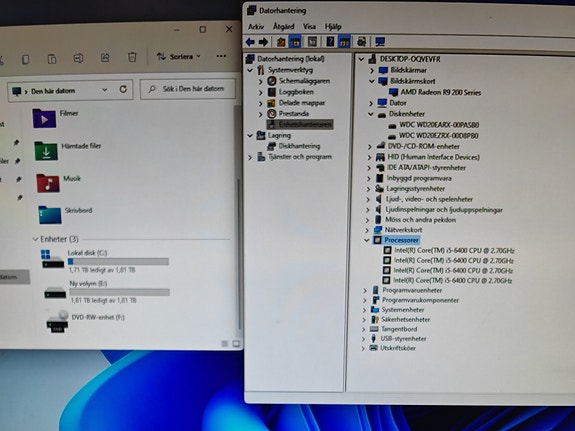Click the share icon in Explorer toolbar

click(105, 58)
